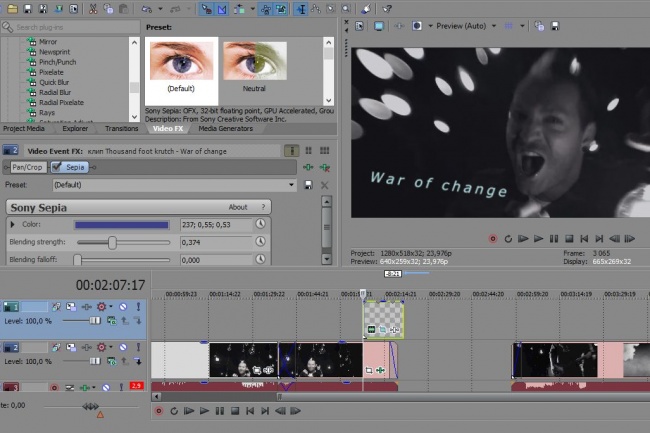The height and width of the screenshot is (433, 650).
Task: Click Play in the preview transport
Action: click(x=538, y=239)
